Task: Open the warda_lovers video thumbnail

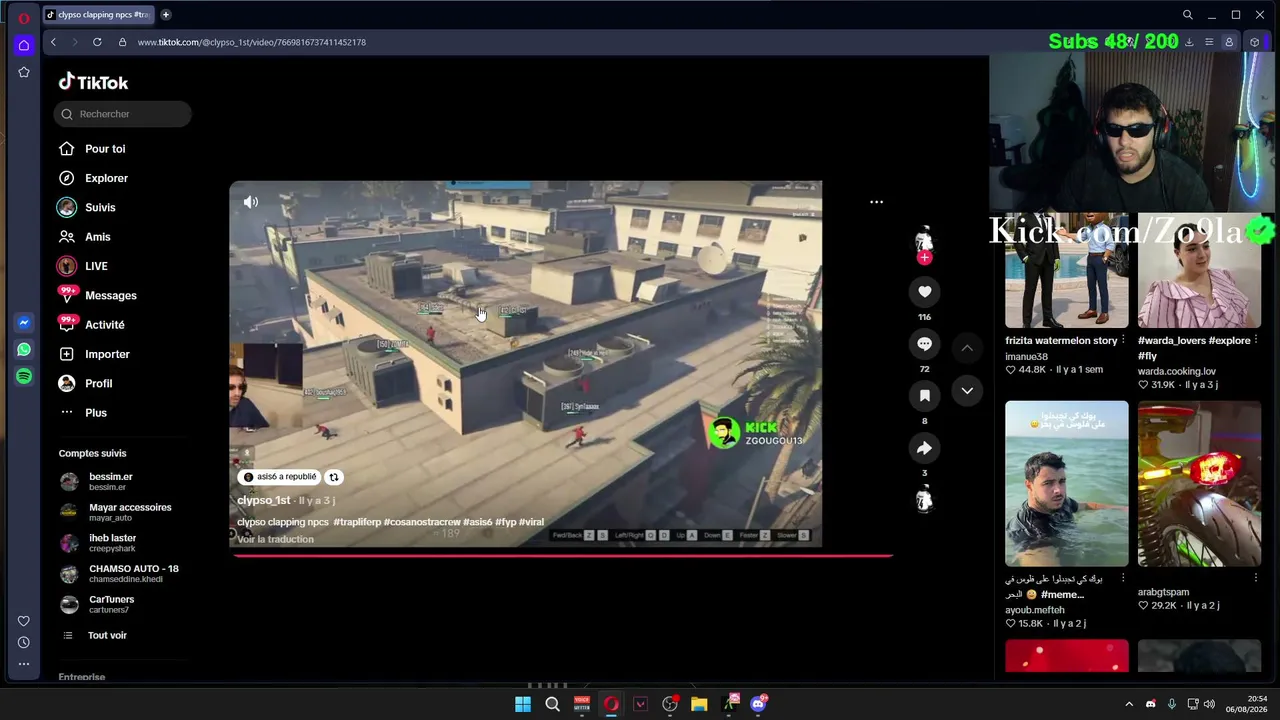Action: 1199,270
